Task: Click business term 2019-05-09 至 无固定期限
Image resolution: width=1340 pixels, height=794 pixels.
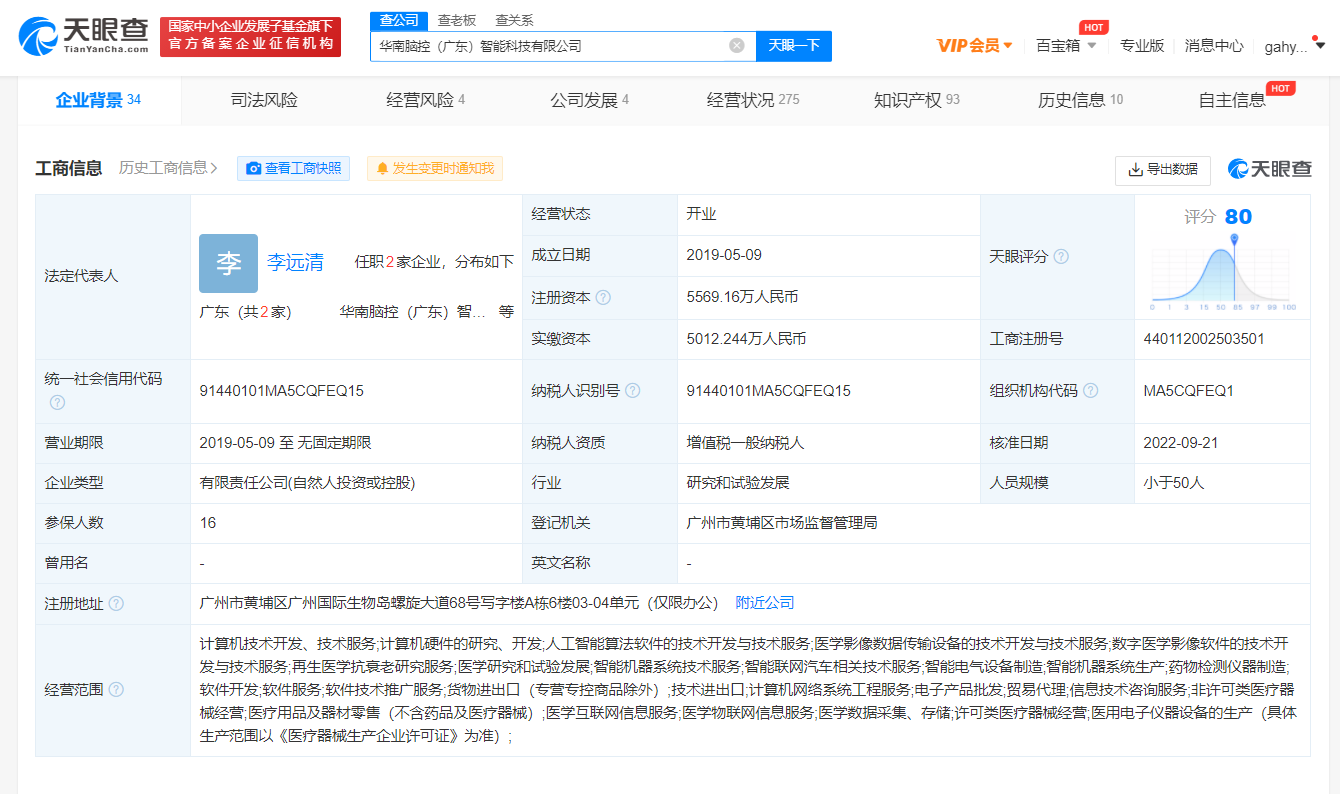Action: (285, 442)
